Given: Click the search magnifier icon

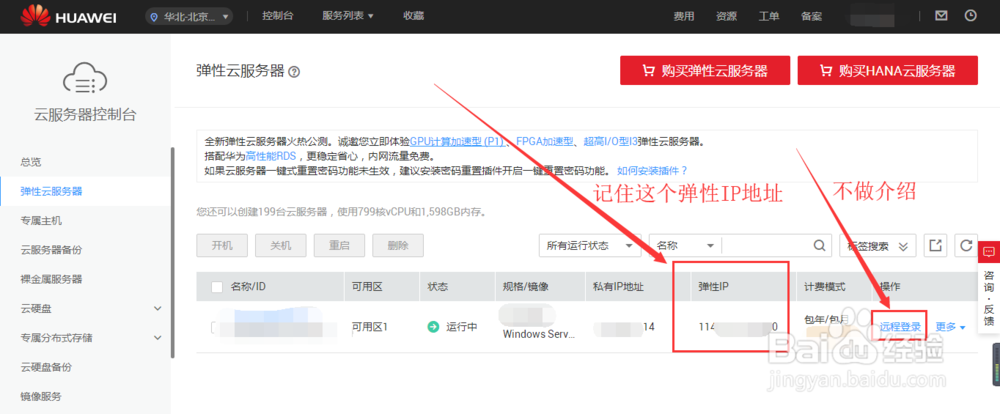Looking at the screenshot, I should click(820, 246).
